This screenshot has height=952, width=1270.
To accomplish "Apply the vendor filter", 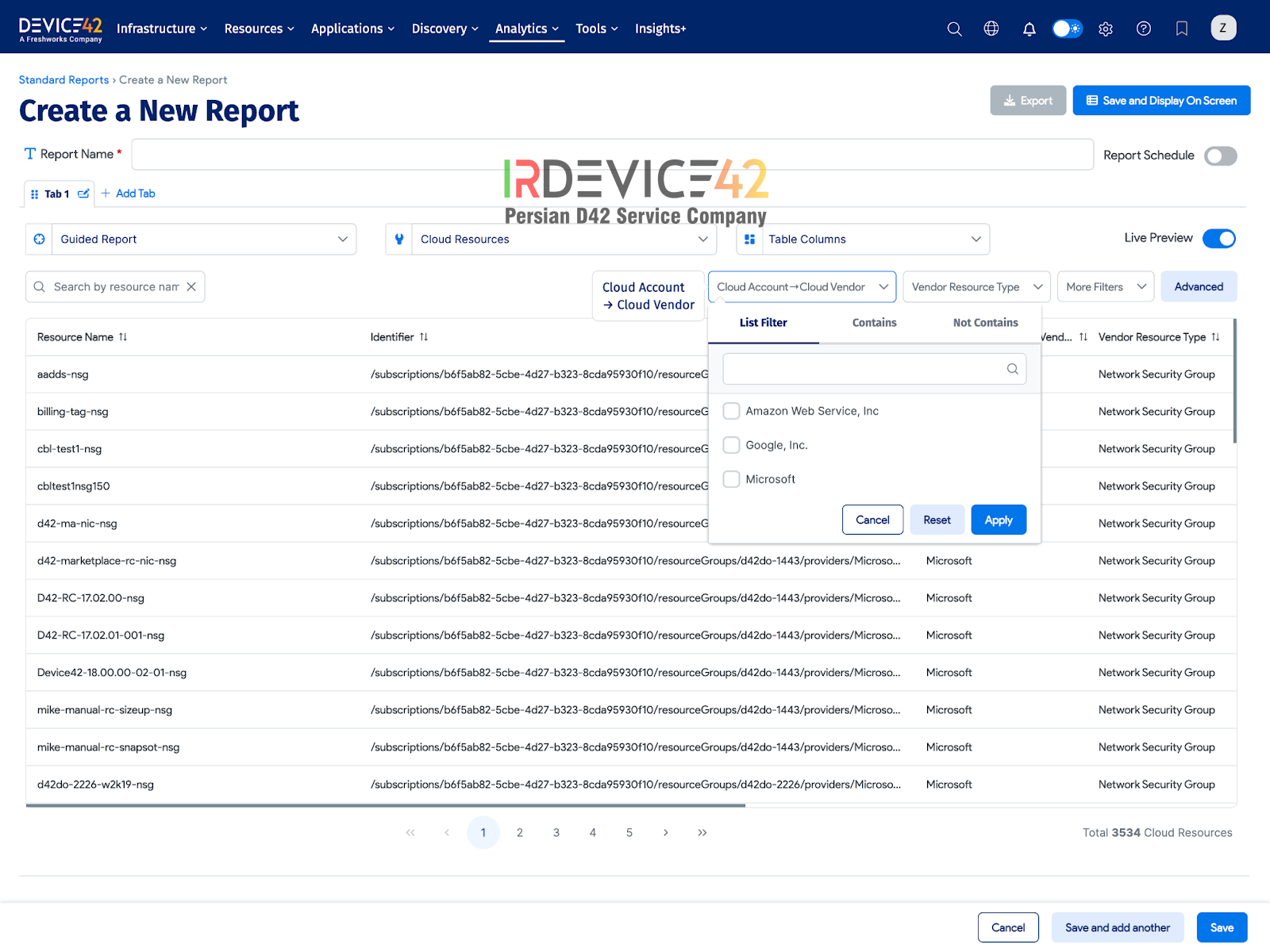I will point(999,520).
